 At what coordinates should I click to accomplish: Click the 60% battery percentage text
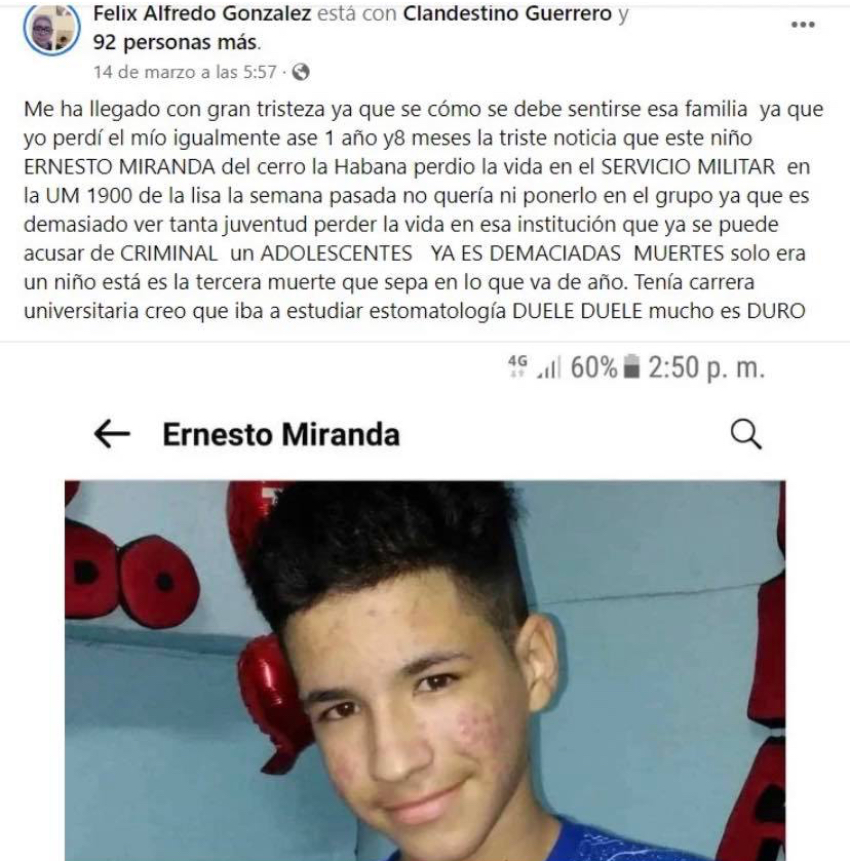[x=594, y=367]
